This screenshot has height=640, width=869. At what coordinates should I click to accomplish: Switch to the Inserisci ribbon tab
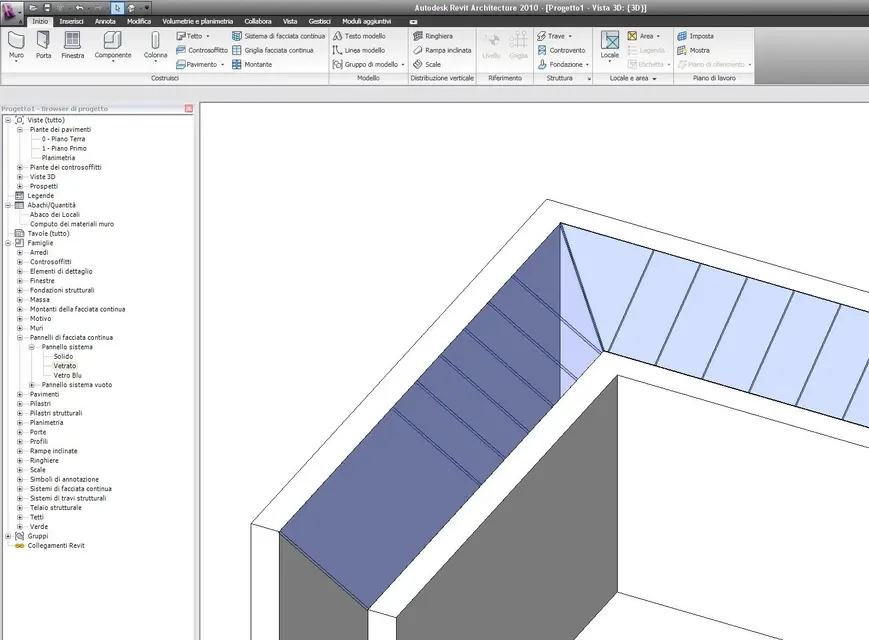(71, 20)
